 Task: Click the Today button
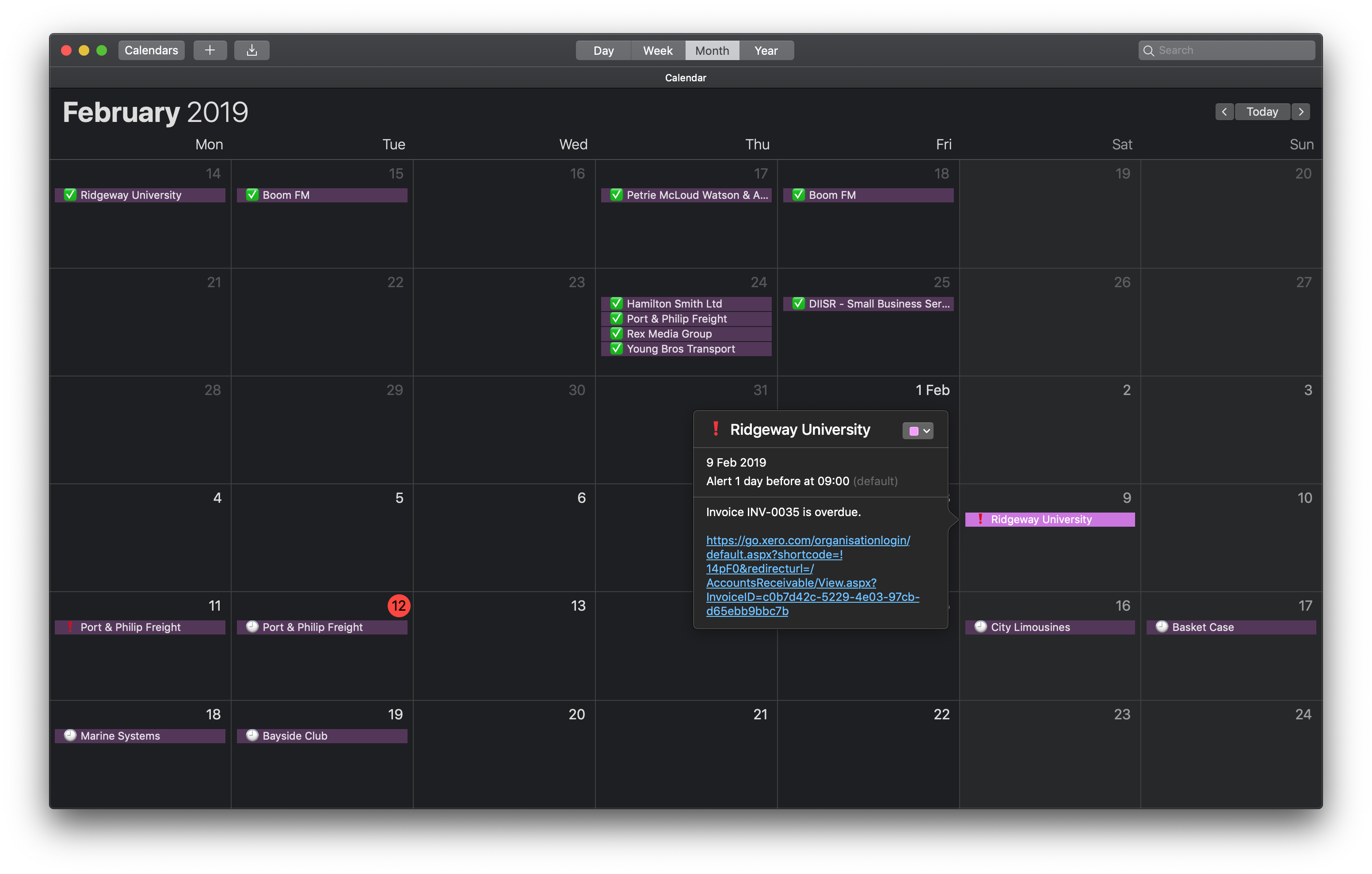(1262, 112)
